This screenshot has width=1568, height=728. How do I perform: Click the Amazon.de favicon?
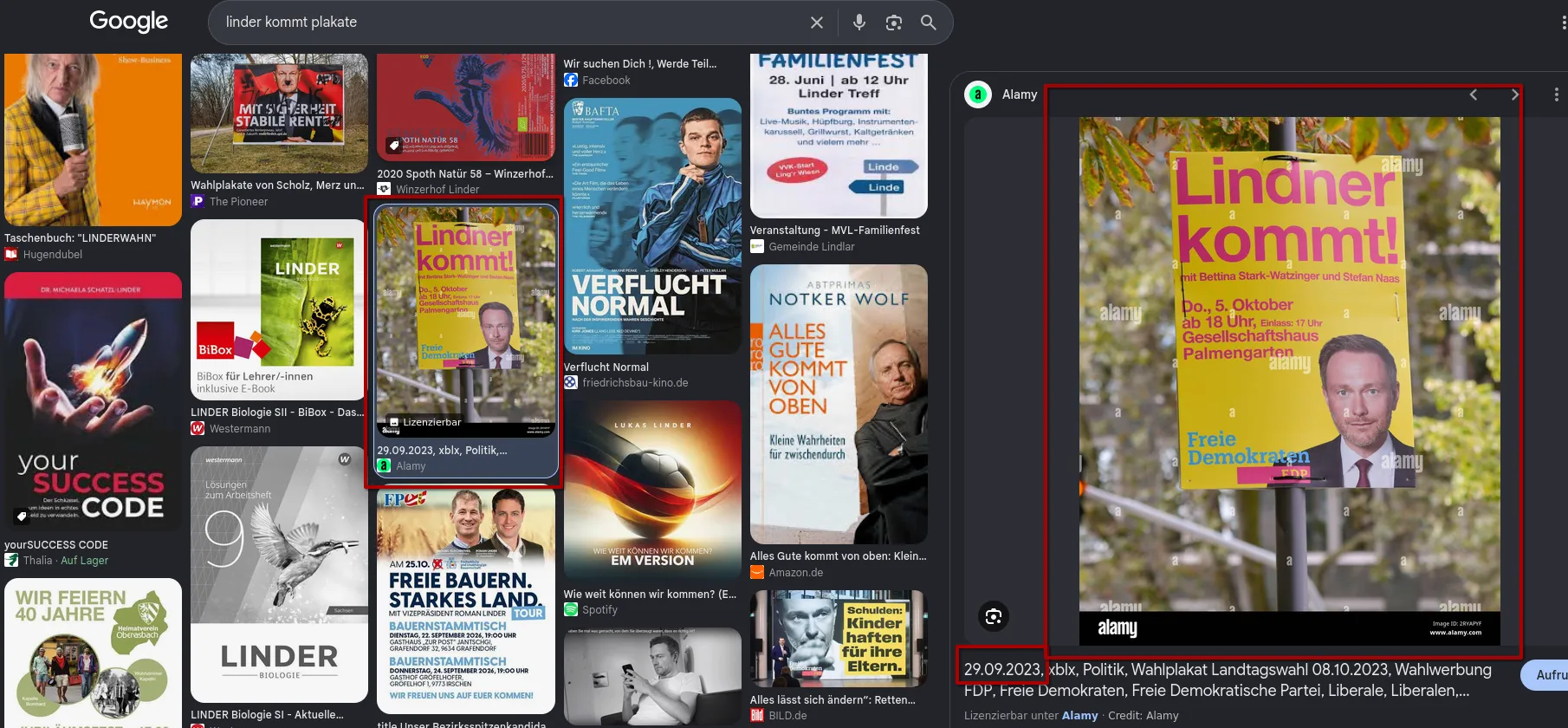tap(757, 573)
